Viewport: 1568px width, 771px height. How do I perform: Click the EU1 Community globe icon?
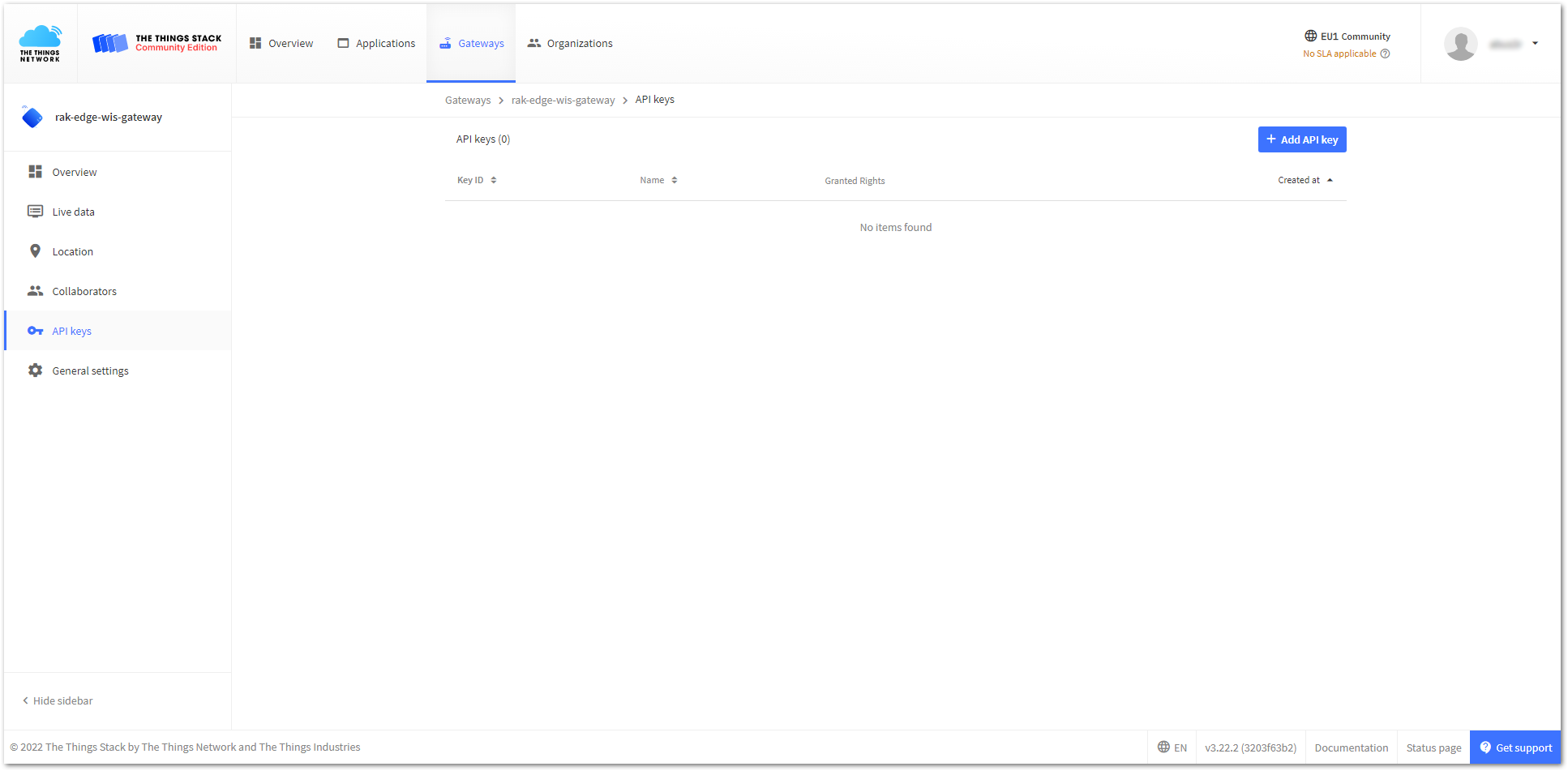click(1310, 36)
